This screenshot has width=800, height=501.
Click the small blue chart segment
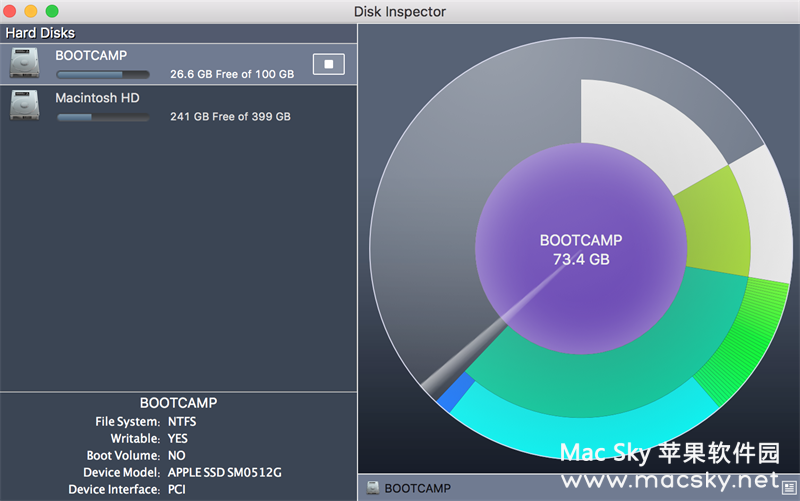[x=456, y=392]
